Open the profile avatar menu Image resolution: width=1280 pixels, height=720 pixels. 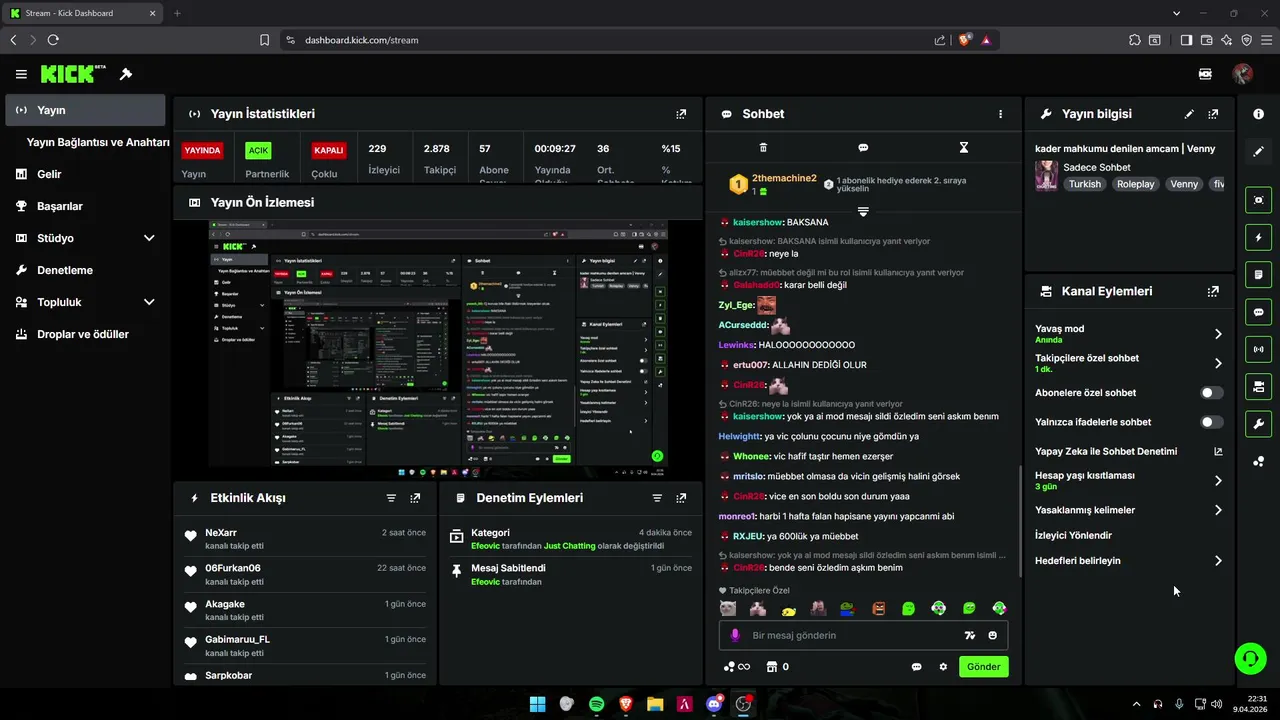(x=1242, y=74)
